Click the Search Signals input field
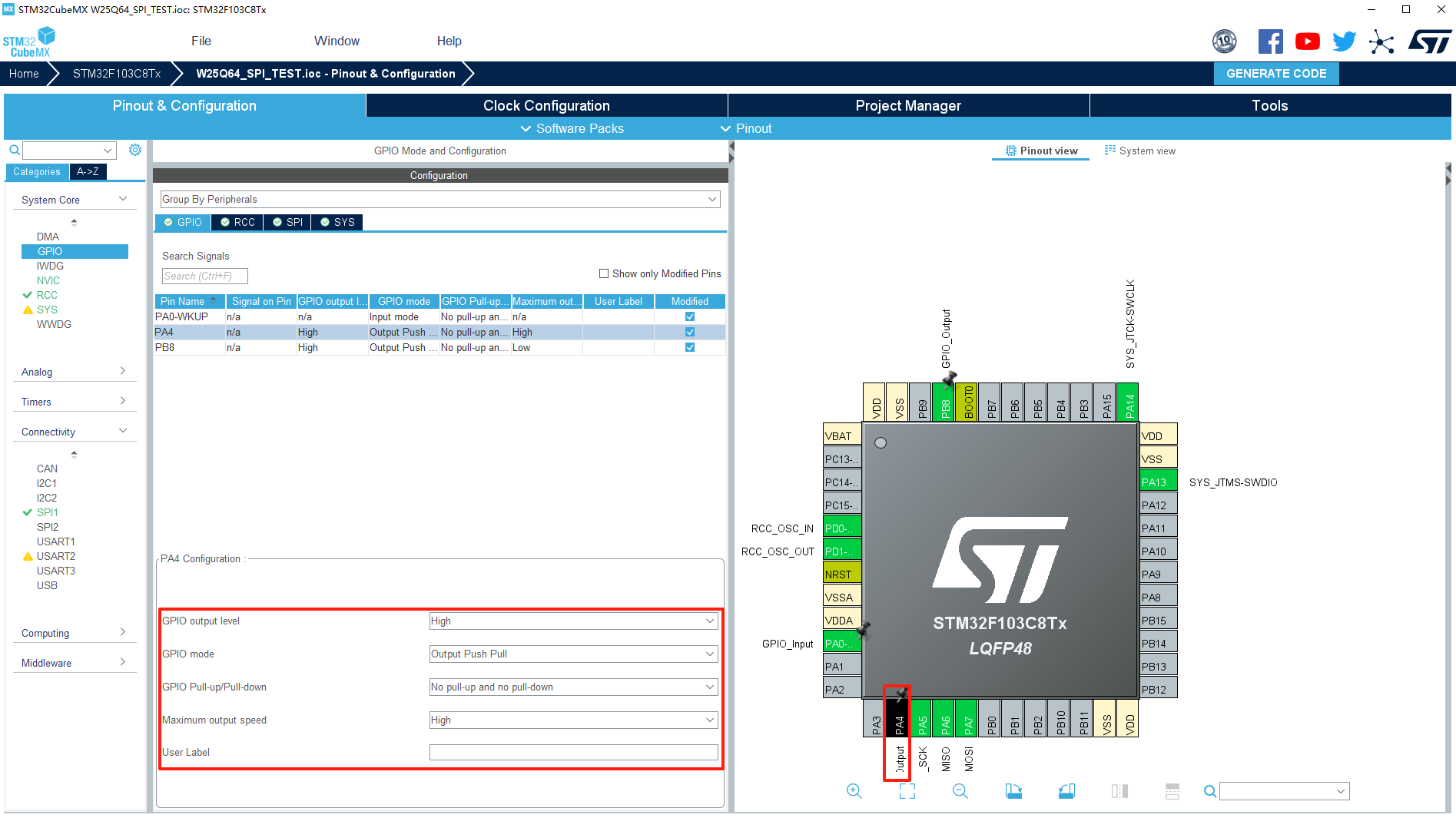This screenshot has height=818, width=1456. 204,276
